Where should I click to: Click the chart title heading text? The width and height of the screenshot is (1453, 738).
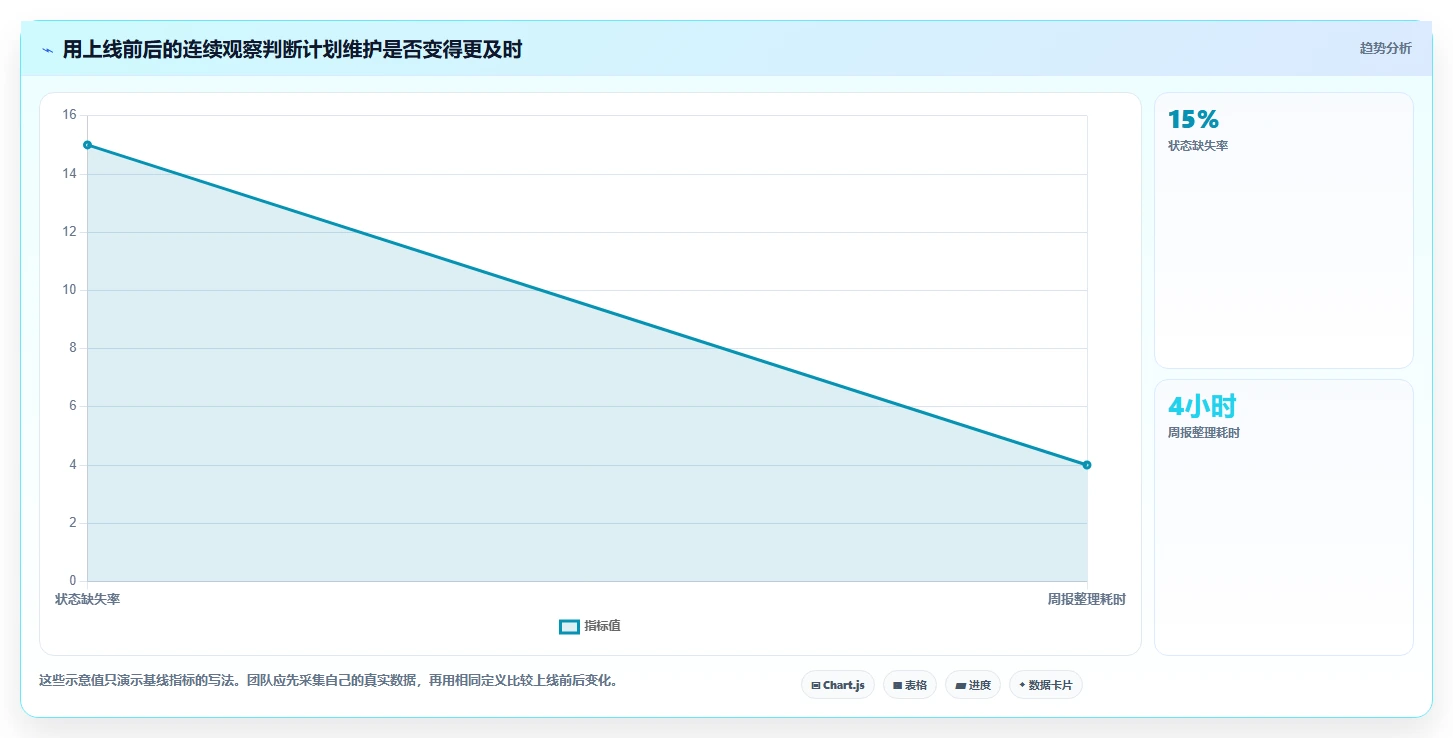(x=292, y=50)
